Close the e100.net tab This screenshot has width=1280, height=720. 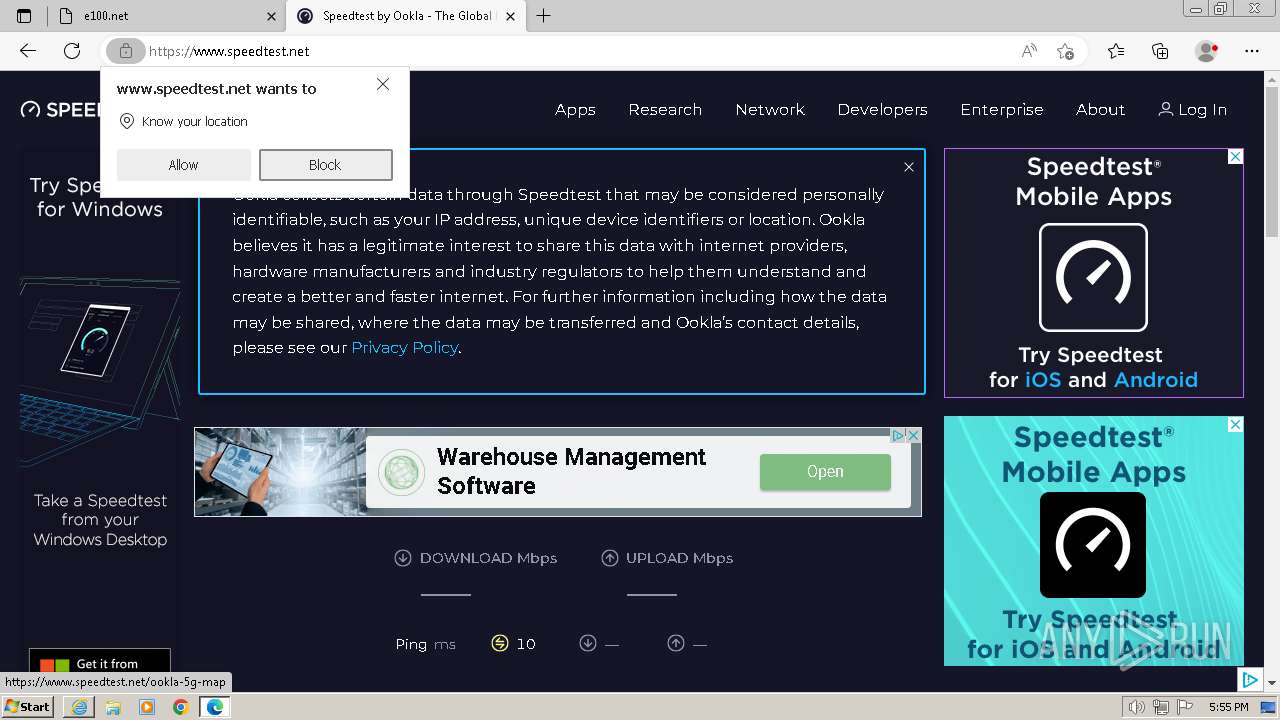(272, 16)
